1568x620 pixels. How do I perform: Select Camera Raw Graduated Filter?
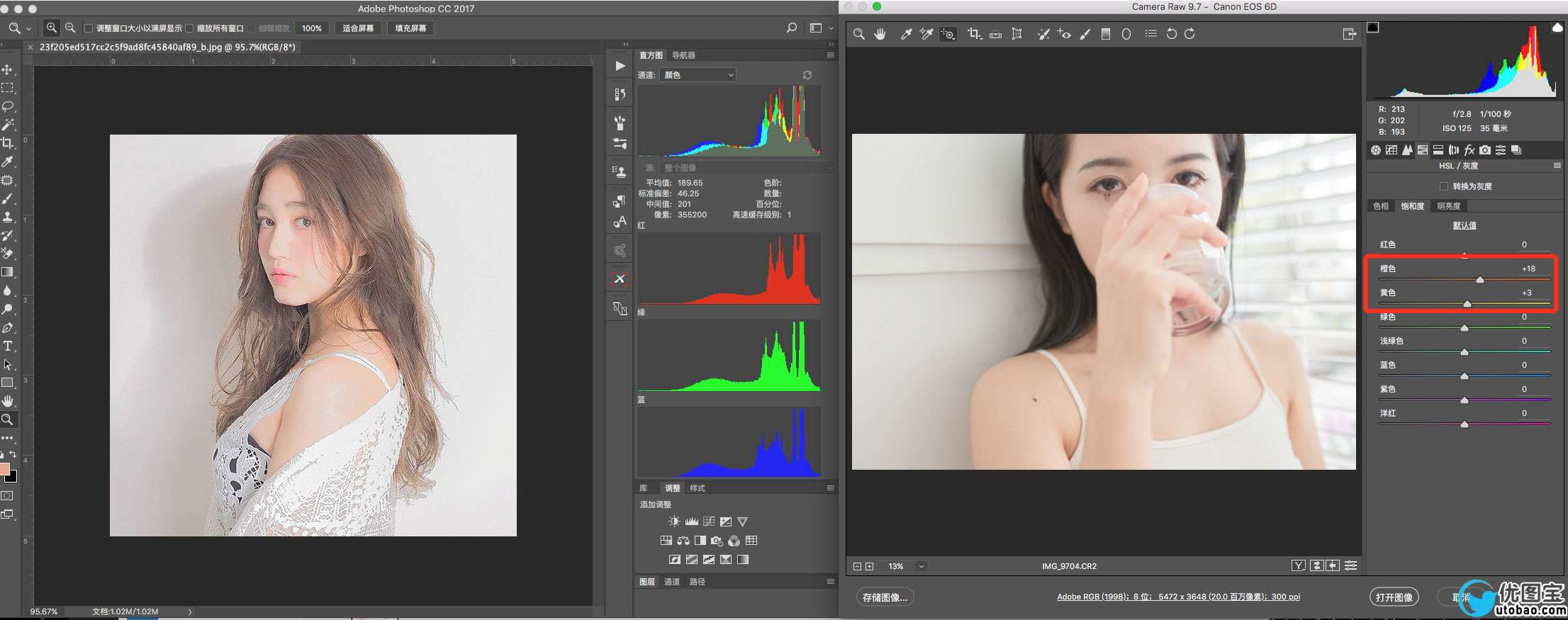(1105, 34)
